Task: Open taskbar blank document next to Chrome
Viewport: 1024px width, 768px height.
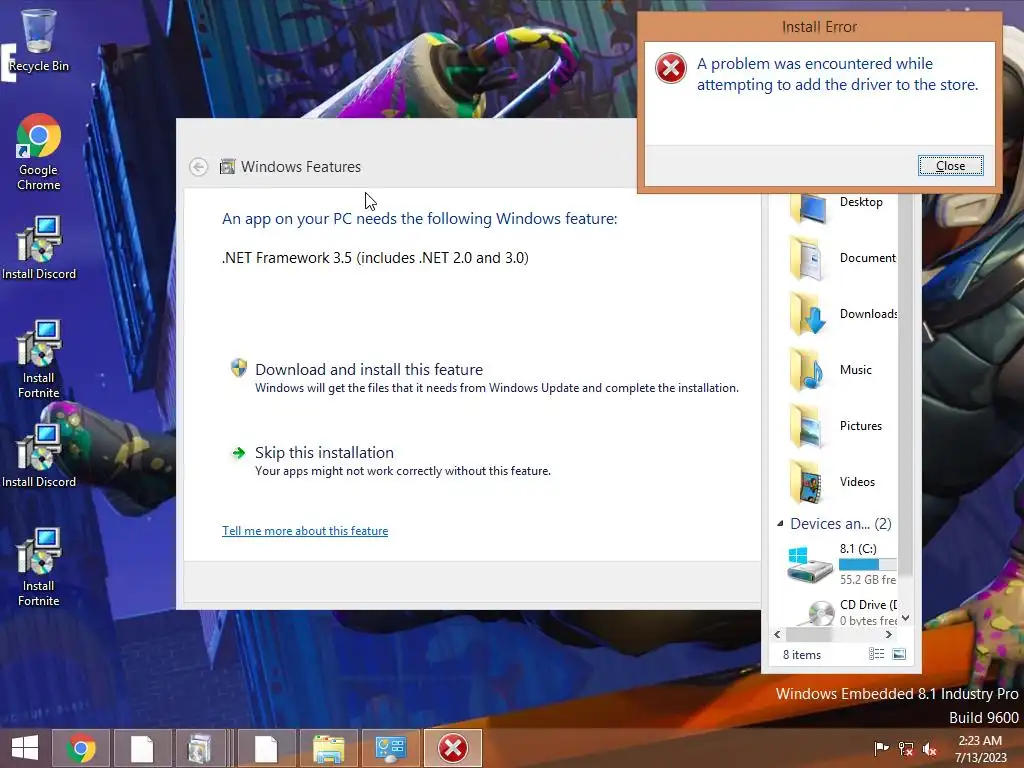Action: click(142, 748)
